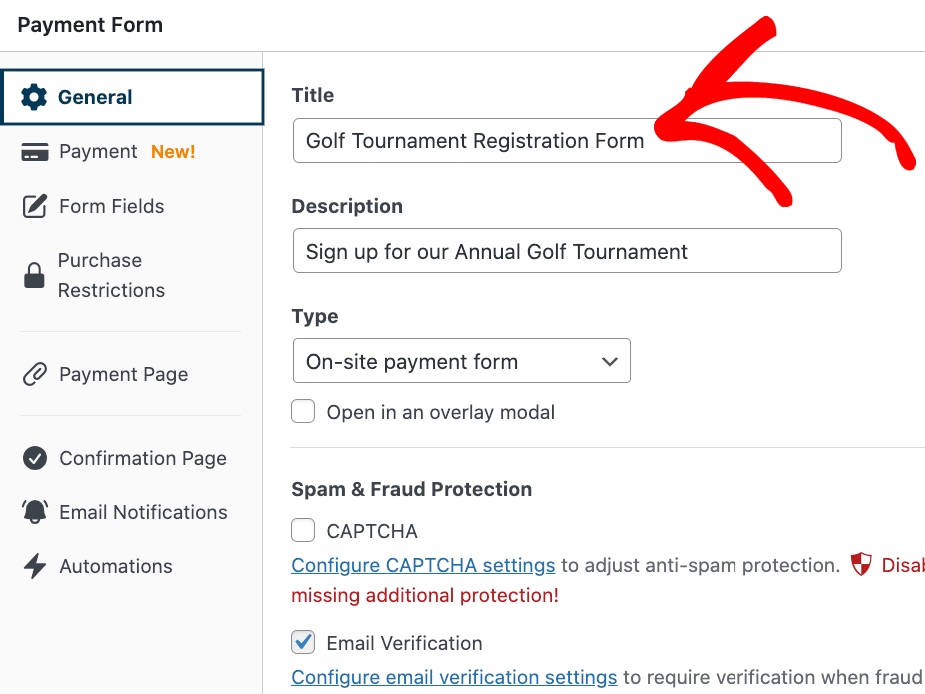Click the Automations lightning bolt icon
The image size is (925, 694).
click(35, 566)
